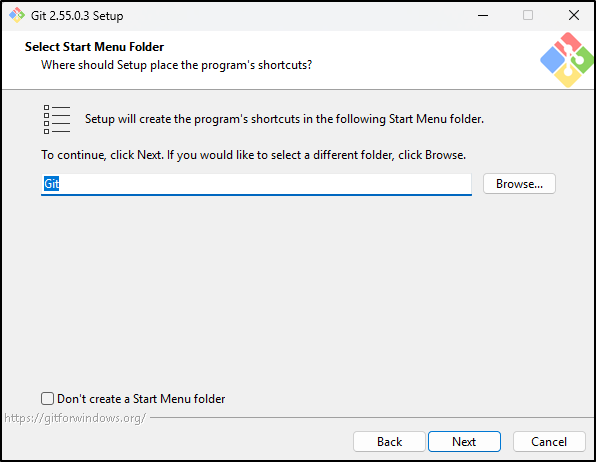Return to previous step with Back
The image size is (596, 462).
click(389, 441)
